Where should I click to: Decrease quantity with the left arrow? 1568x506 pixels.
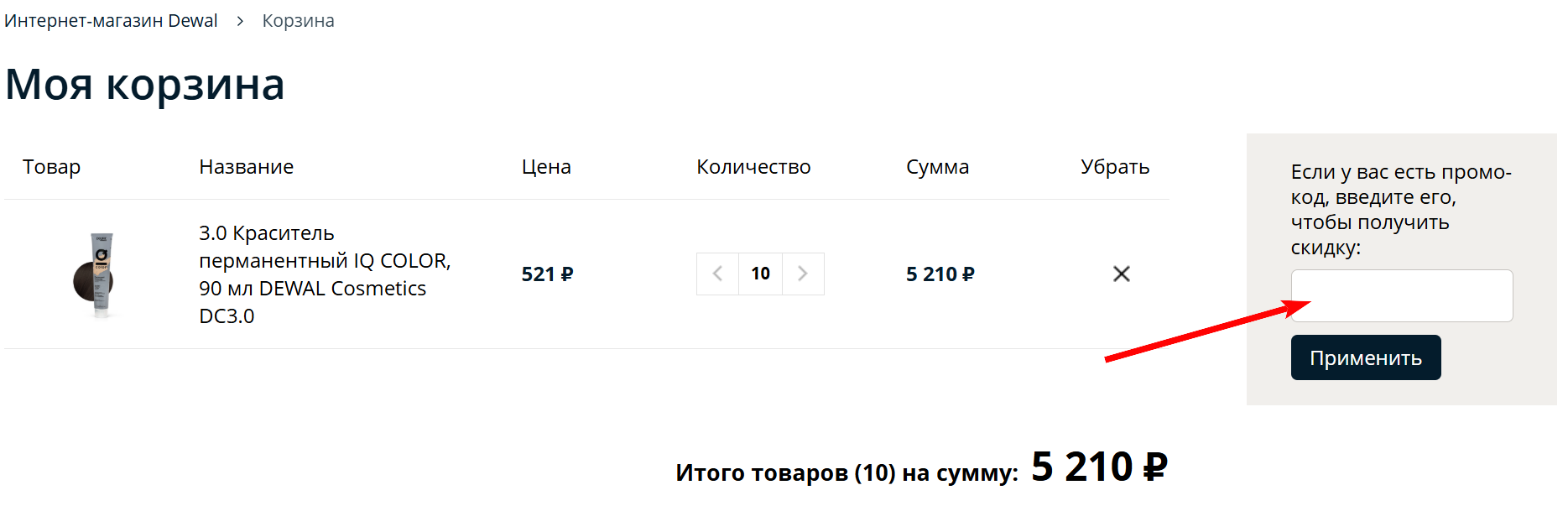(x=717, y=274)
